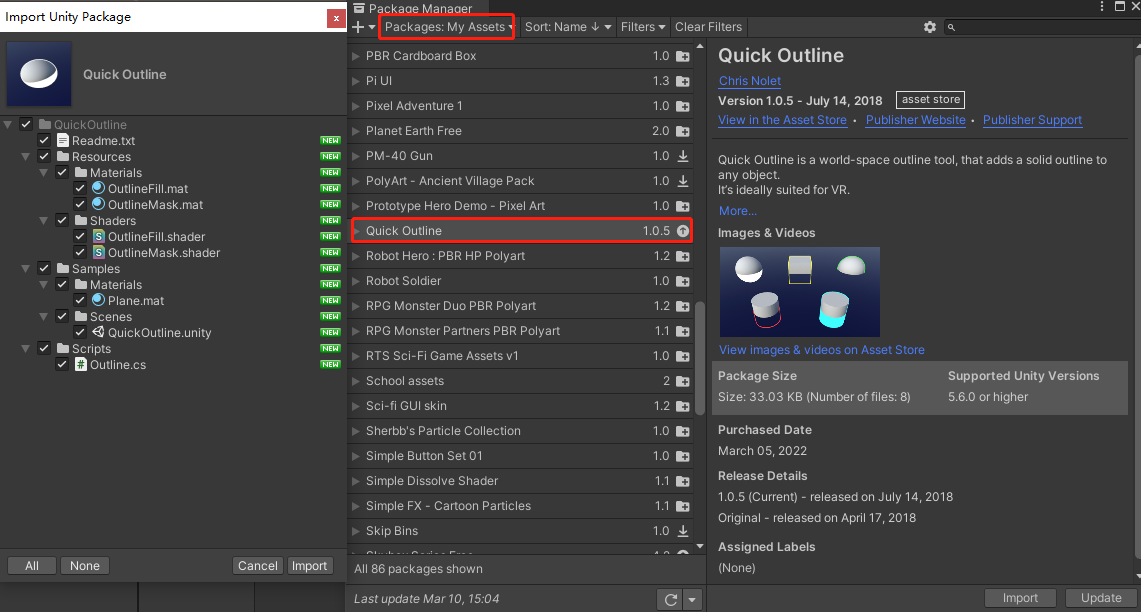Viewport: 1141px width, 612px height.
Task: Click the download icon beside PM-40 Gun
Action: pos(683,156)
